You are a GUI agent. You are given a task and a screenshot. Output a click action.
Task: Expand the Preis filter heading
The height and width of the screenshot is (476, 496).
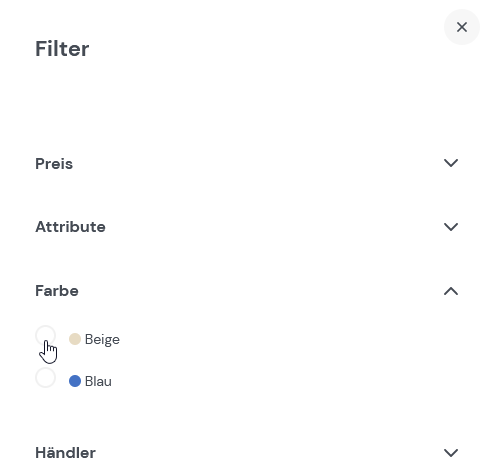54,164
